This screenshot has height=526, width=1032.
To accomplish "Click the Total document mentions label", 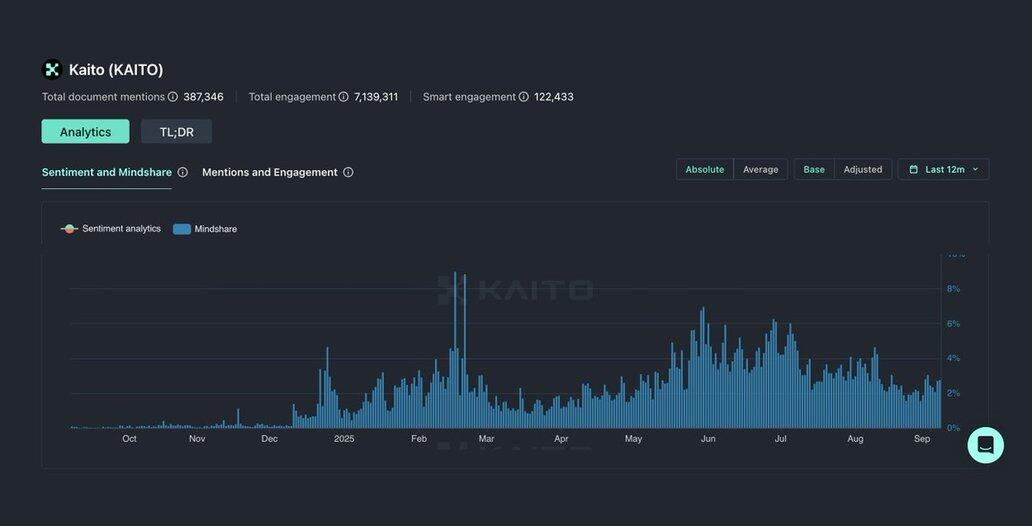I will [x=103, y=97].
